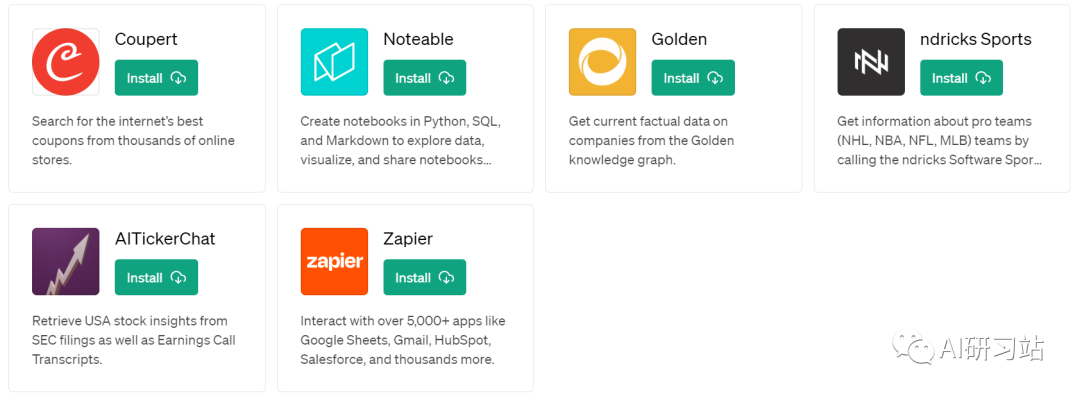
Task: Install the ndricks Sports plugin
Action: tap(962, 78)
